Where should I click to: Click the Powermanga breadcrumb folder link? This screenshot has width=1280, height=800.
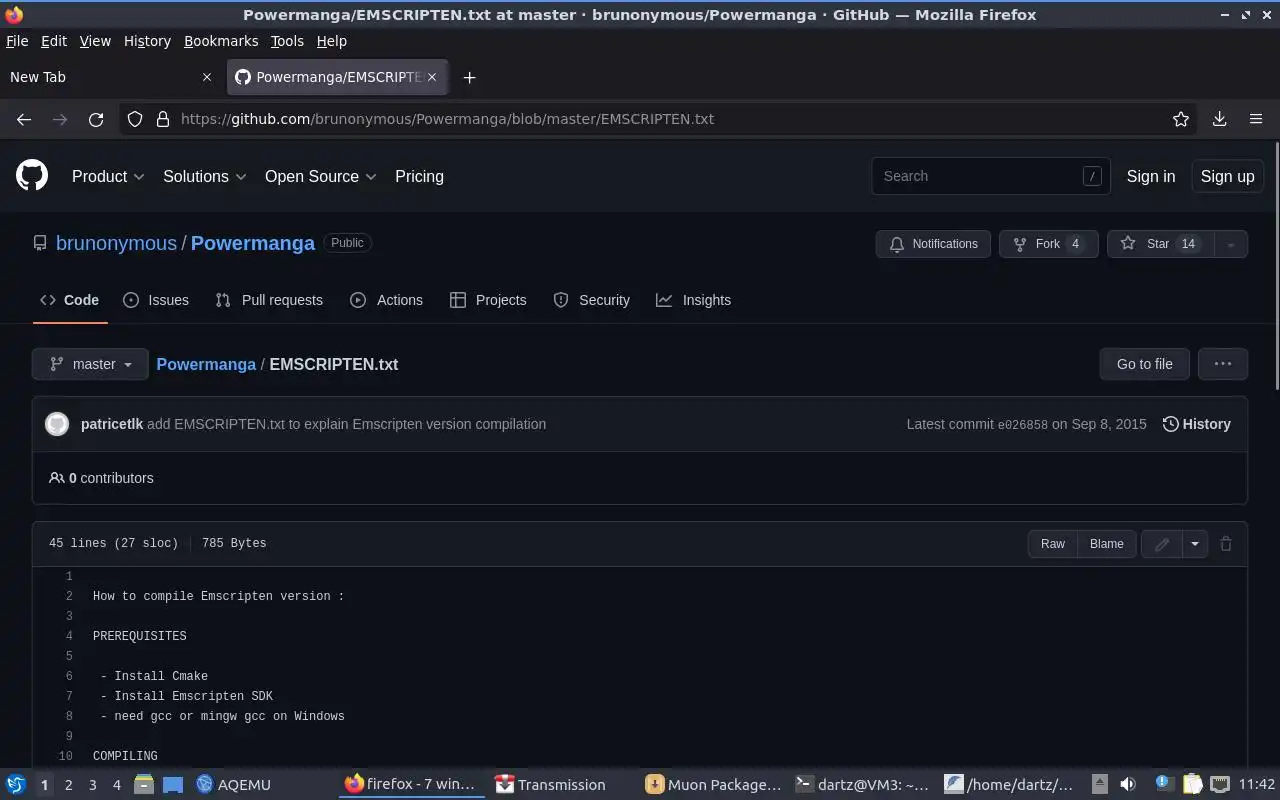(206, 364)
